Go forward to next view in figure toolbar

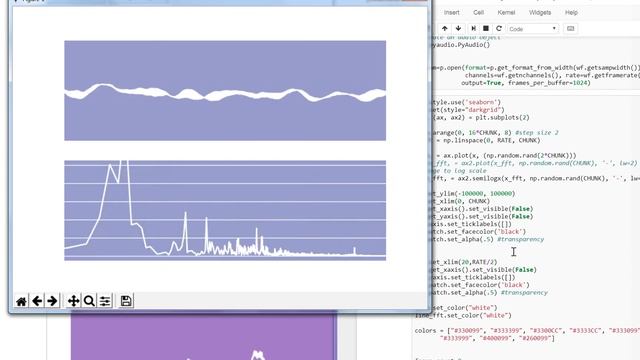[x=52, y=301]
